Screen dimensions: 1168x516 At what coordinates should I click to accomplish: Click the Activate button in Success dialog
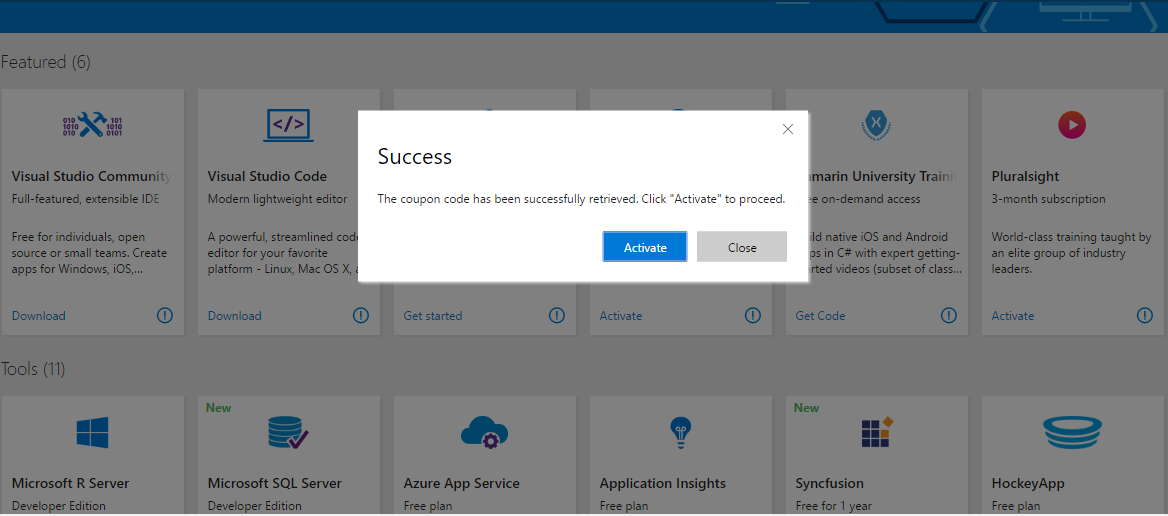click(x=644, y=247)
